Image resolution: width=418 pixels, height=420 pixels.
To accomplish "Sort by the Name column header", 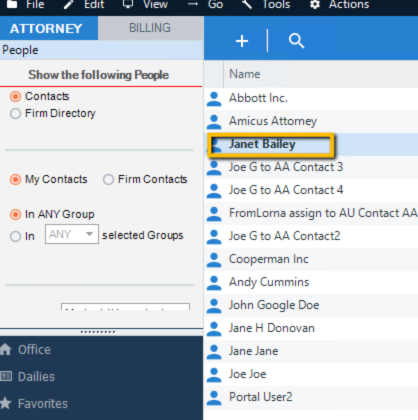I will pos(245,74).
